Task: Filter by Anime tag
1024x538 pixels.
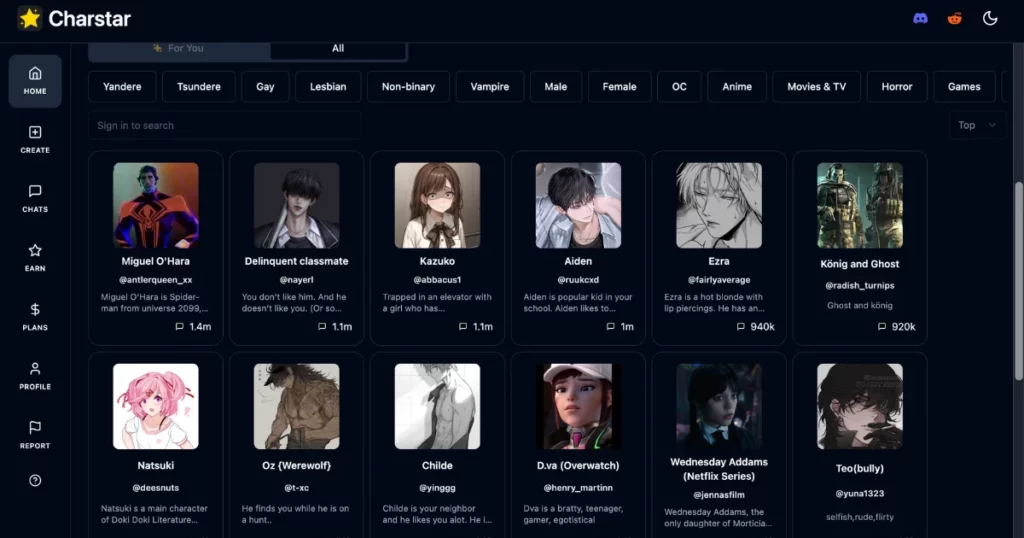Action: point(737,87)
